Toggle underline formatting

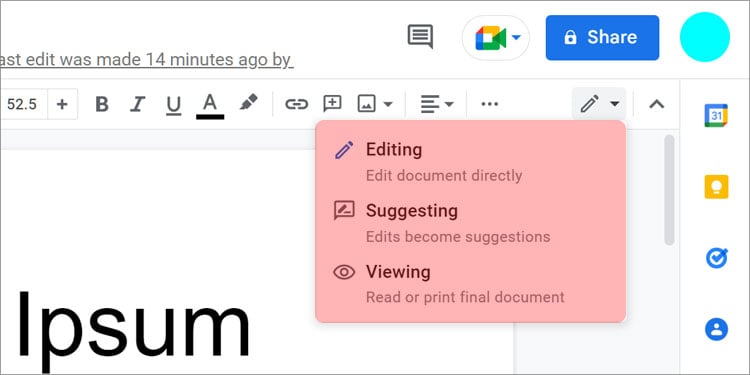173,105
